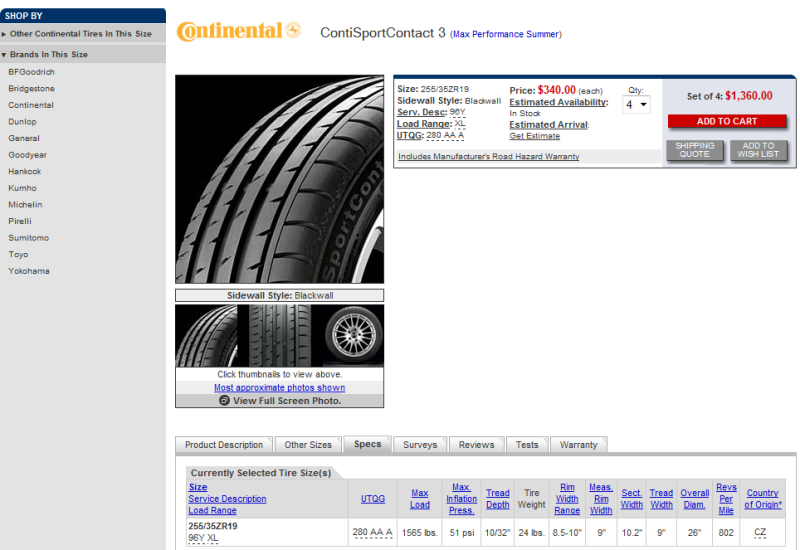The width and height of the screenshot is (800, 550).
Task: Select Hankook brand
Action: point(24,171)
